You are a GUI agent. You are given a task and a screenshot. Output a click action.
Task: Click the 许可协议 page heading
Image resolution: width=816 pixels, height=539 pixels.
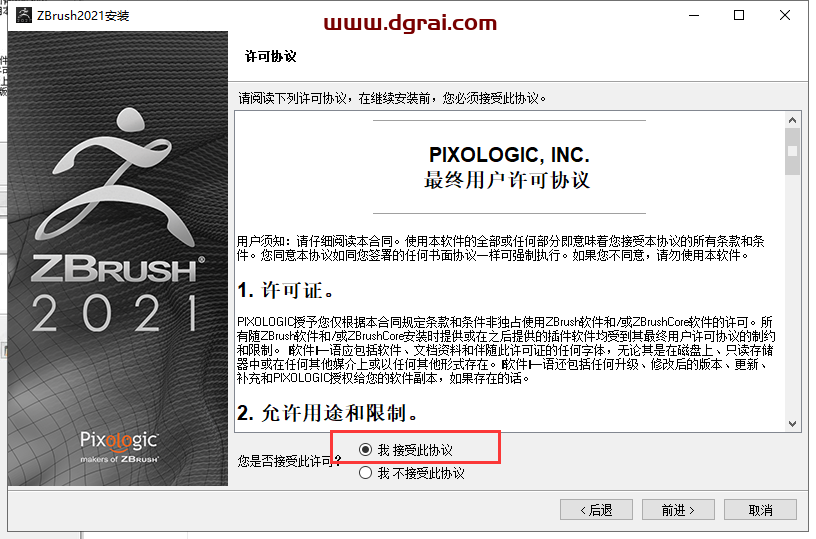271,57
